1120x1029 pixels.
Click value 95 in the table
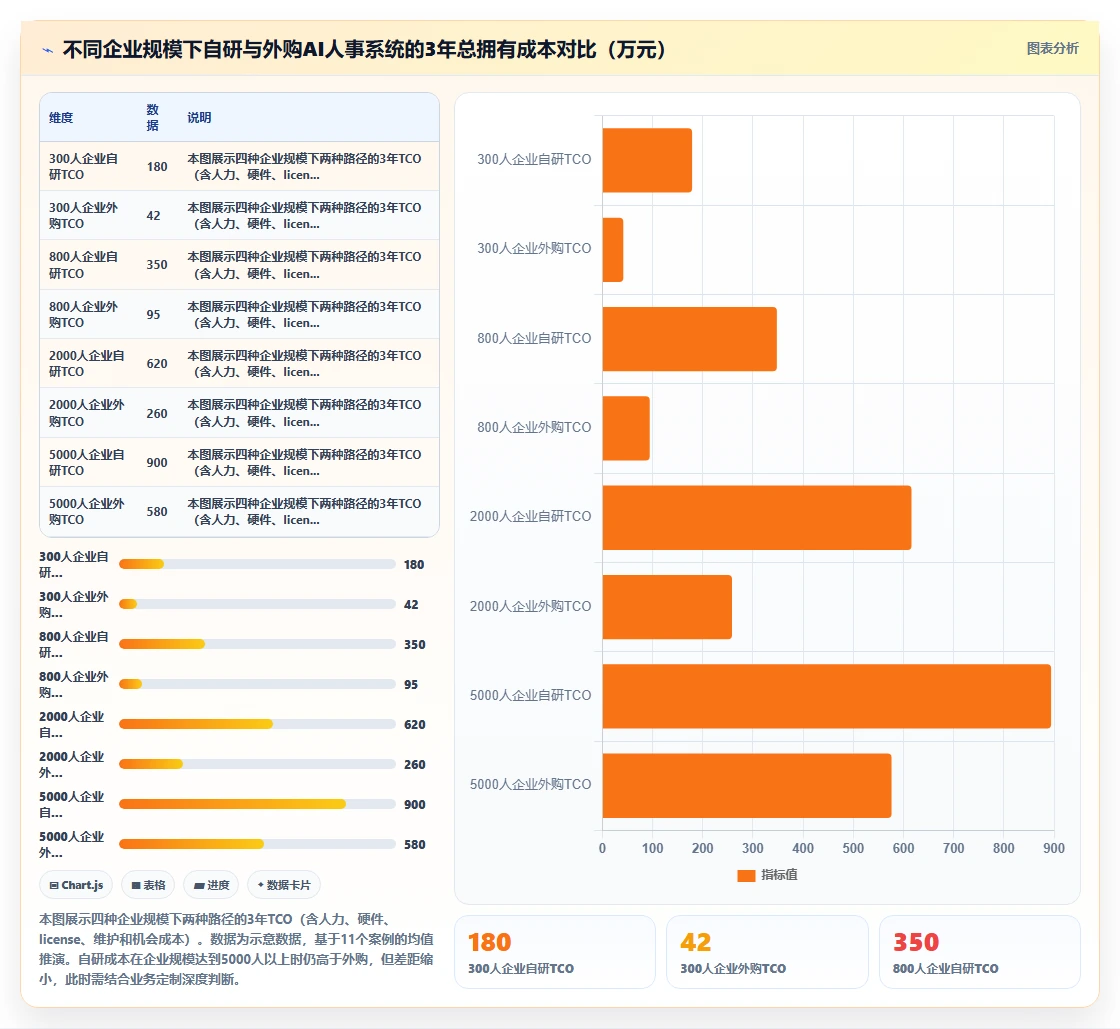click(154, 314)
